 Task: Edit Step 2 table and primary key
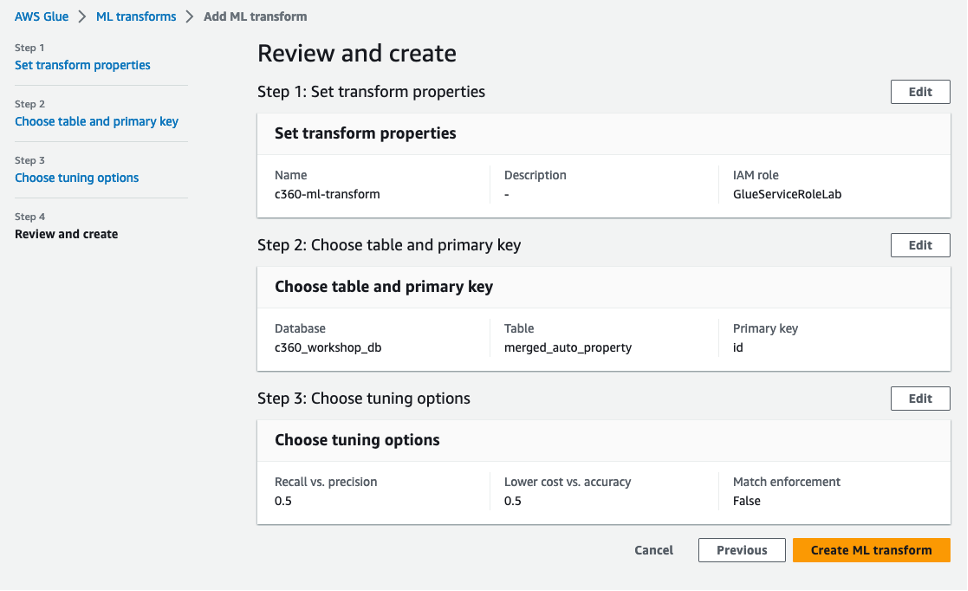tap(920, 245)
